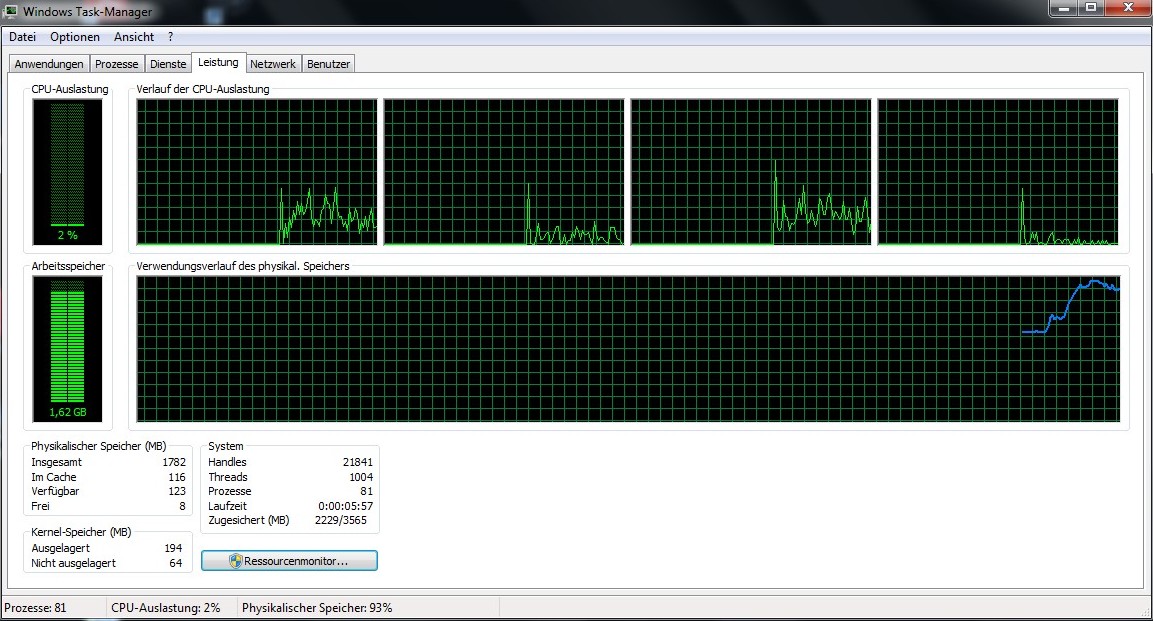1153x621 pixels.
Task: Click the Insgesamt value 1782
Action: click(174, 462)
